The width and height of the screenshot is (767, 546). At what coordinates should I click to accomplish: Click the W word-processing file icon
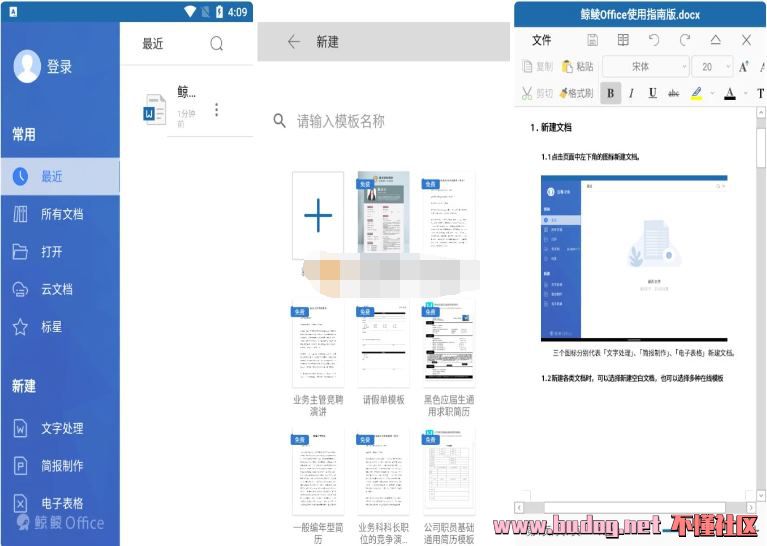pos(20,428)
